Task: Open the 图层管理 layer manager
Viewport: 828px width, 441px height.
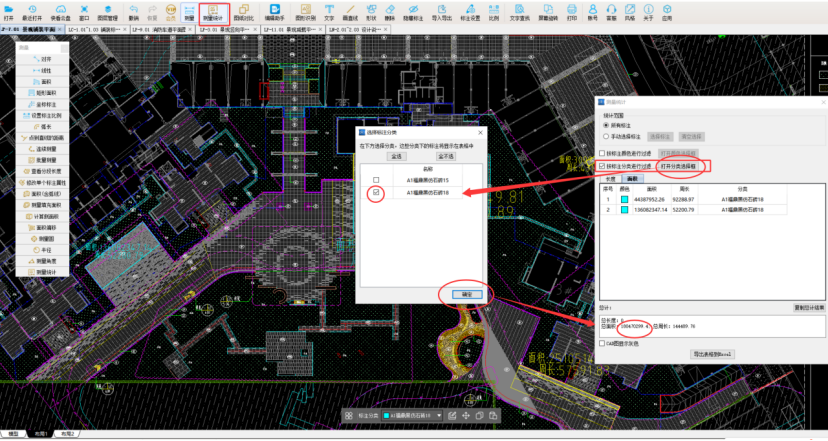Action: (x=107, y=11)
